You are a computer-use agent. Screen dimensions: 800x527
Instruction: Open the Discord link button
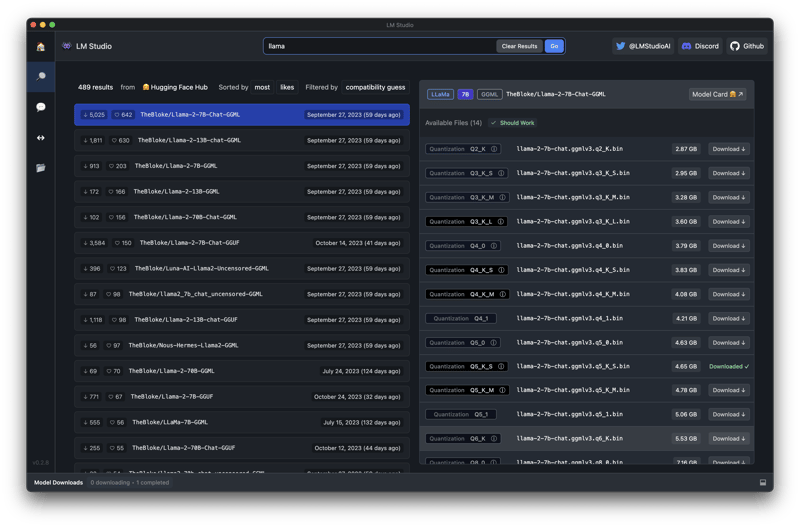pos(700,46)
